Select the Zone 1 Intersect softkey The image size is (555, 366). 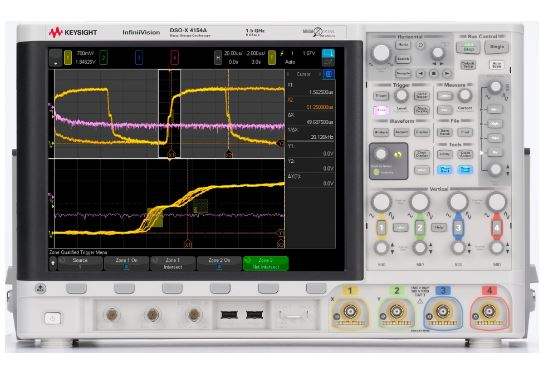click(173, 264)
